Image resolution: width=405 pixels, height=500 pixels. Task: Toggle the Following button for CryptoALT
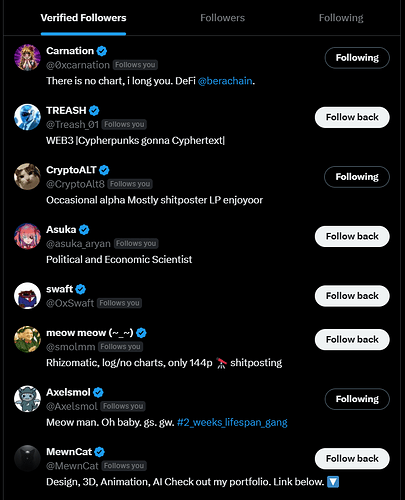point(357,177)
